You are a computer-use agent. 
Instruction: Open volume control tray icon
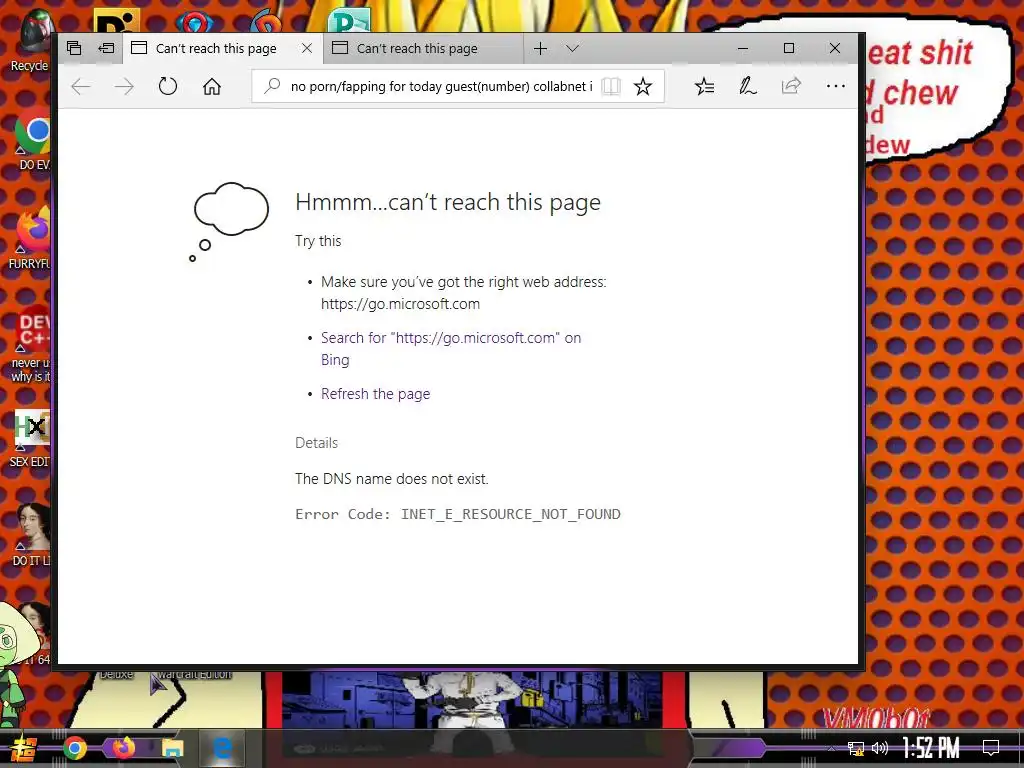(880, 748)
